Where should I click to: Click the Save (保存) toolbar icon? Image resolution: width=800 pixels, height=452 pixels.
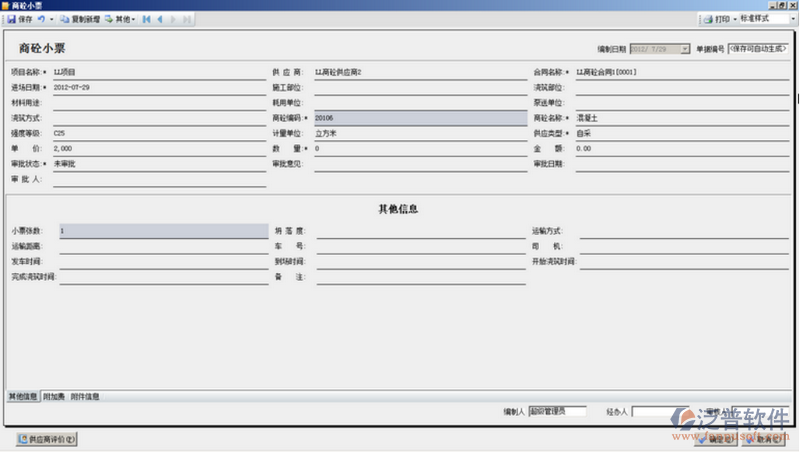12,19
